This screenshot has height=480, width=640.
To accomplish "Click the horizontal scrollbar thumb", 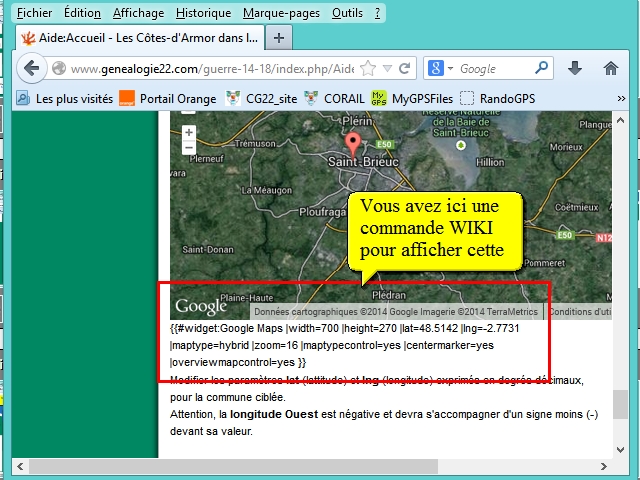I will (233, 466).
